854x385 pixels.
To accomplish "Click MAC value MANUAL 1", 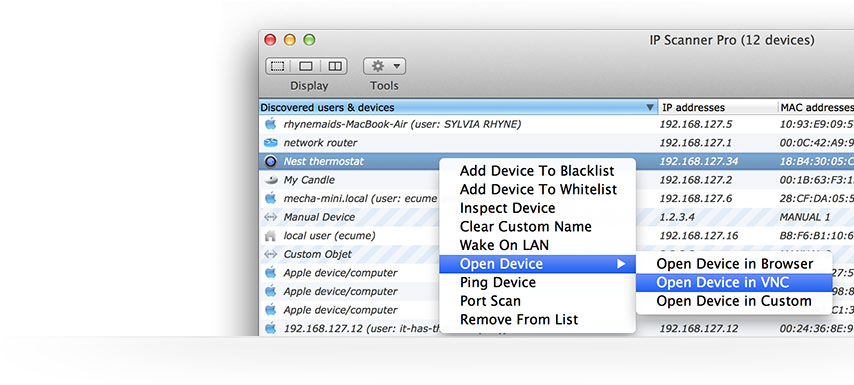I will [x=805, y=217].
